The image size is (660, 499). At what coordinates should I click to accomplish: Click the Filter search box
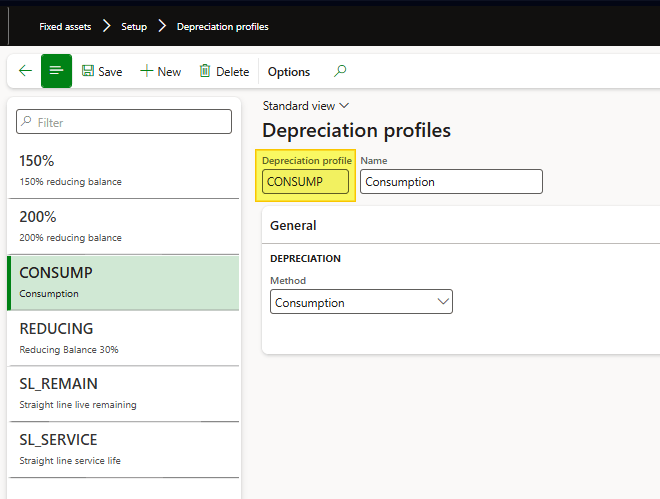(x=124, y=122)
